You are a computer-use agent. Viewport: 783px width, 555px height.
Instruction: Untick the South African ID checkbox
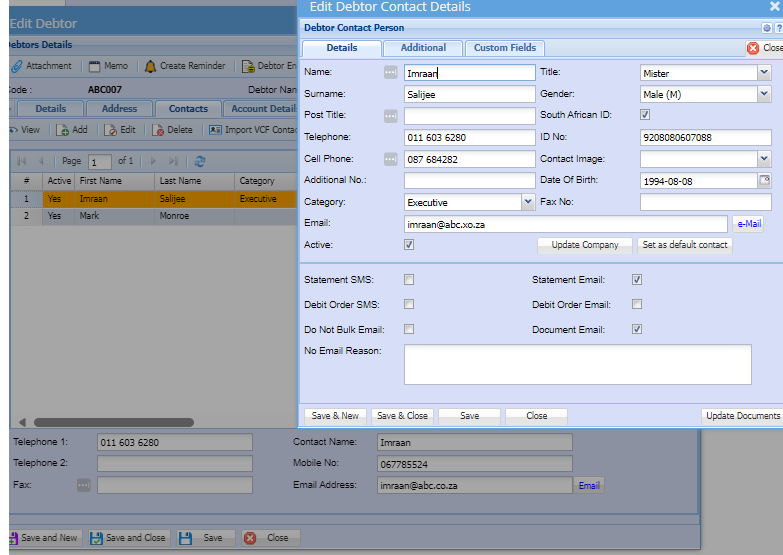coord(645,115)
